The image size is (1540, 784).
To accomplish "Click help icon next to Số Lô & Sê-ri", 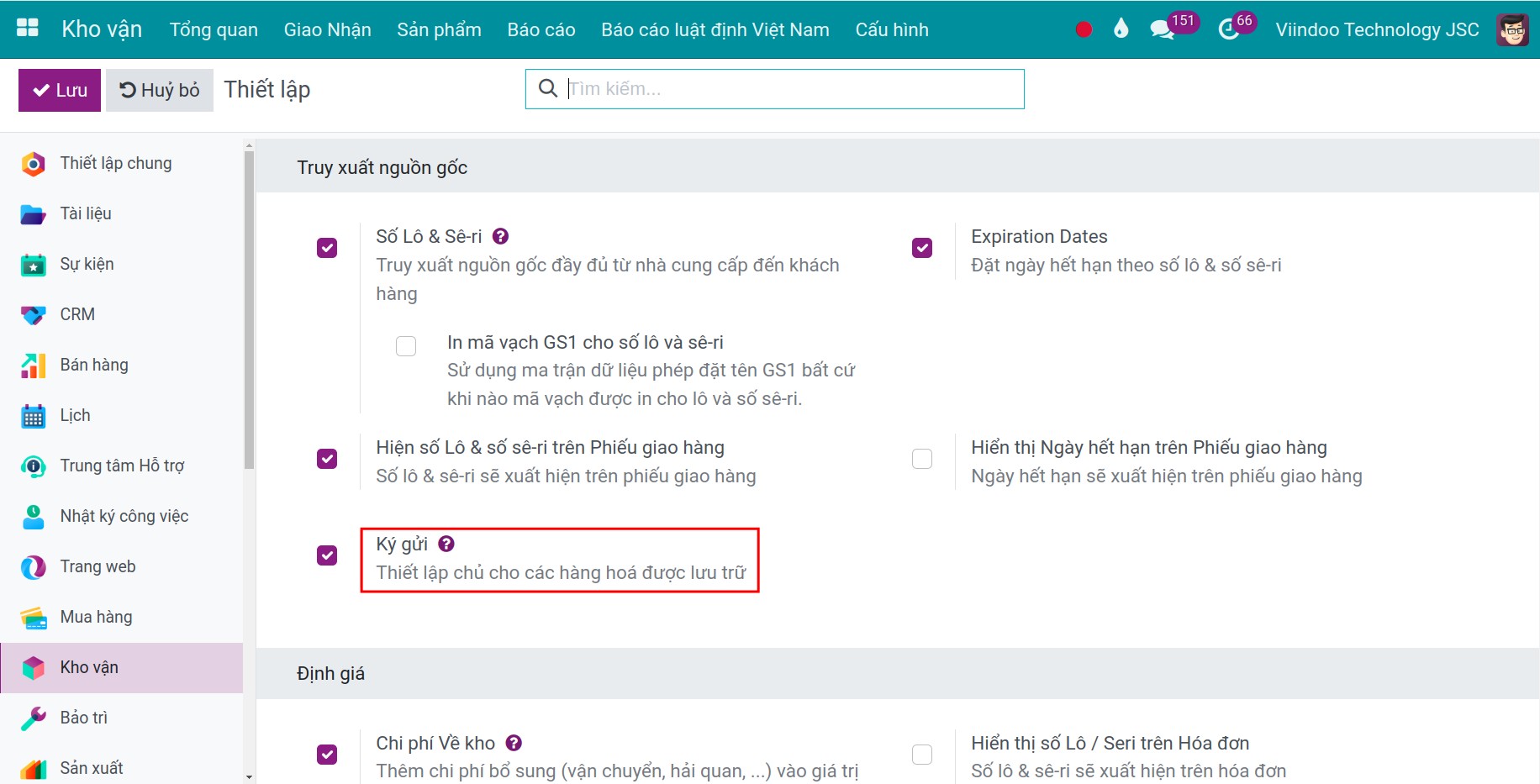I will tap(500, 236).
